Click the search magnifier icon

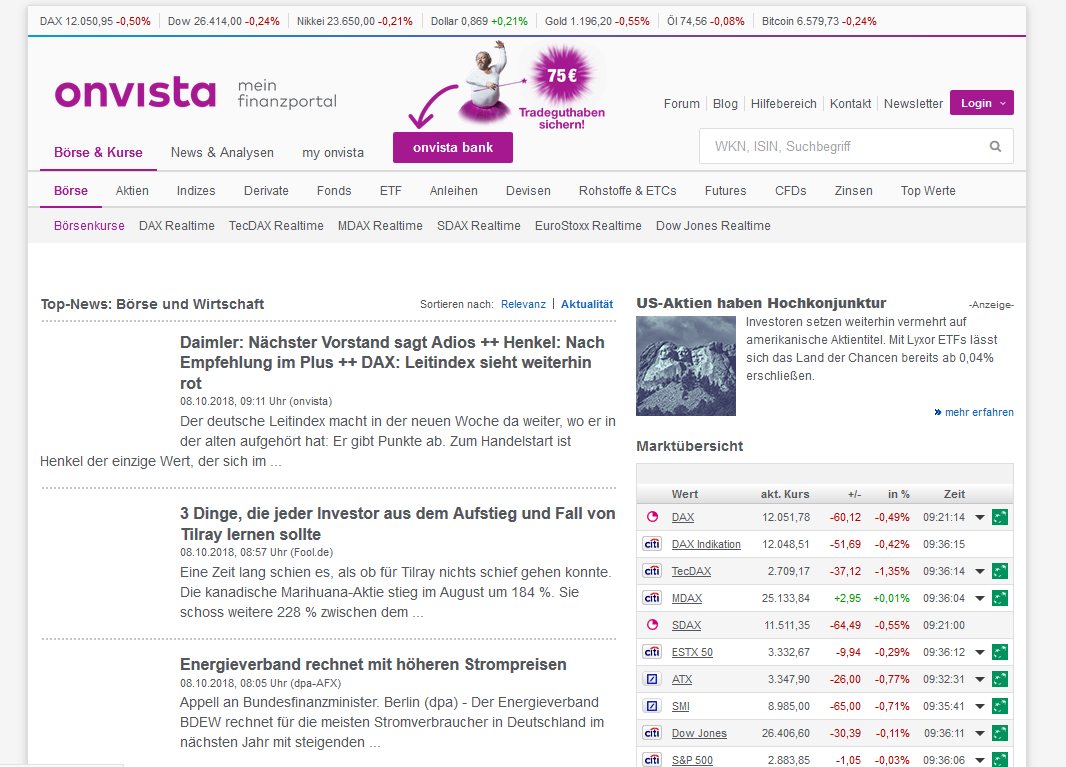(x=995, y=146)
